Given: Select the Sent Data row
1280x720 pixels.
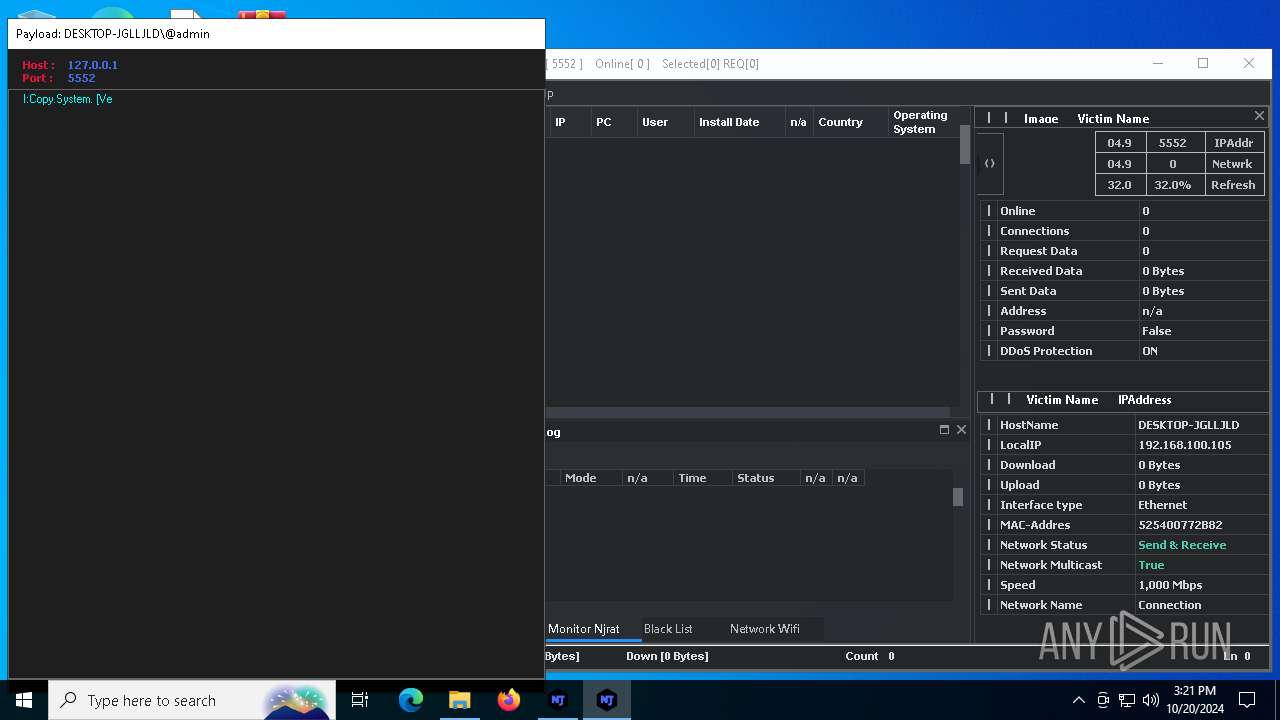Looking at the screenshot, I should coord(1123,291).
